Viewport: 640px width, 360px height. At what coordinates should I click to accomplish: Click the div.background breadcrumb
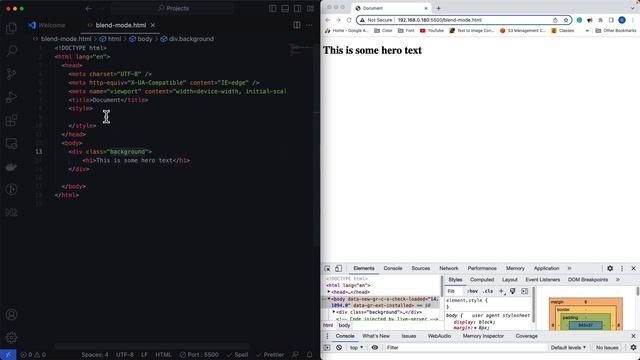187,39
